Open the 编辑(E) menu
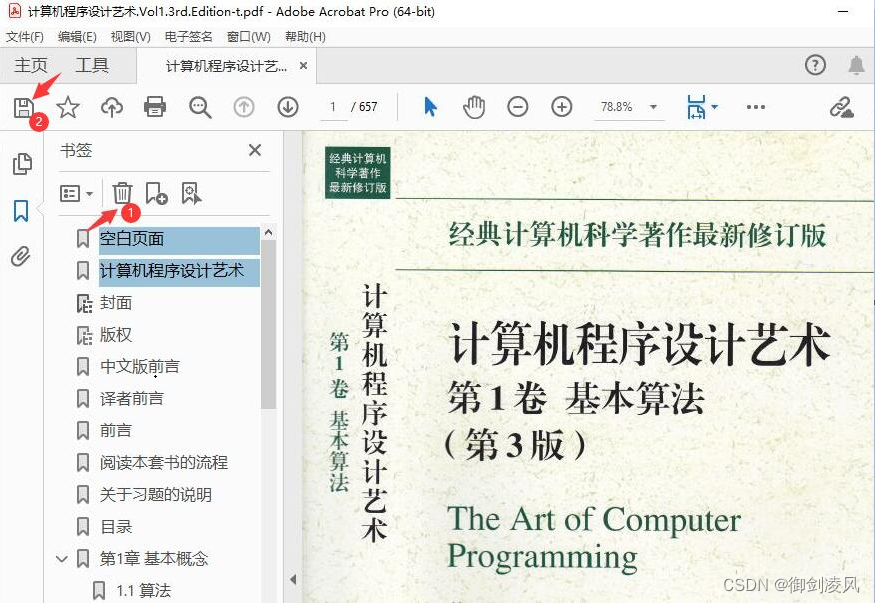 [77, 37]
